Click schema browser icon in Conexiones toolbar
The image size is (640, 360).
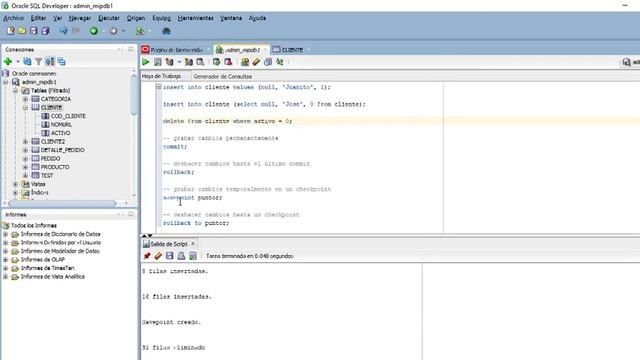click(50, 62)
